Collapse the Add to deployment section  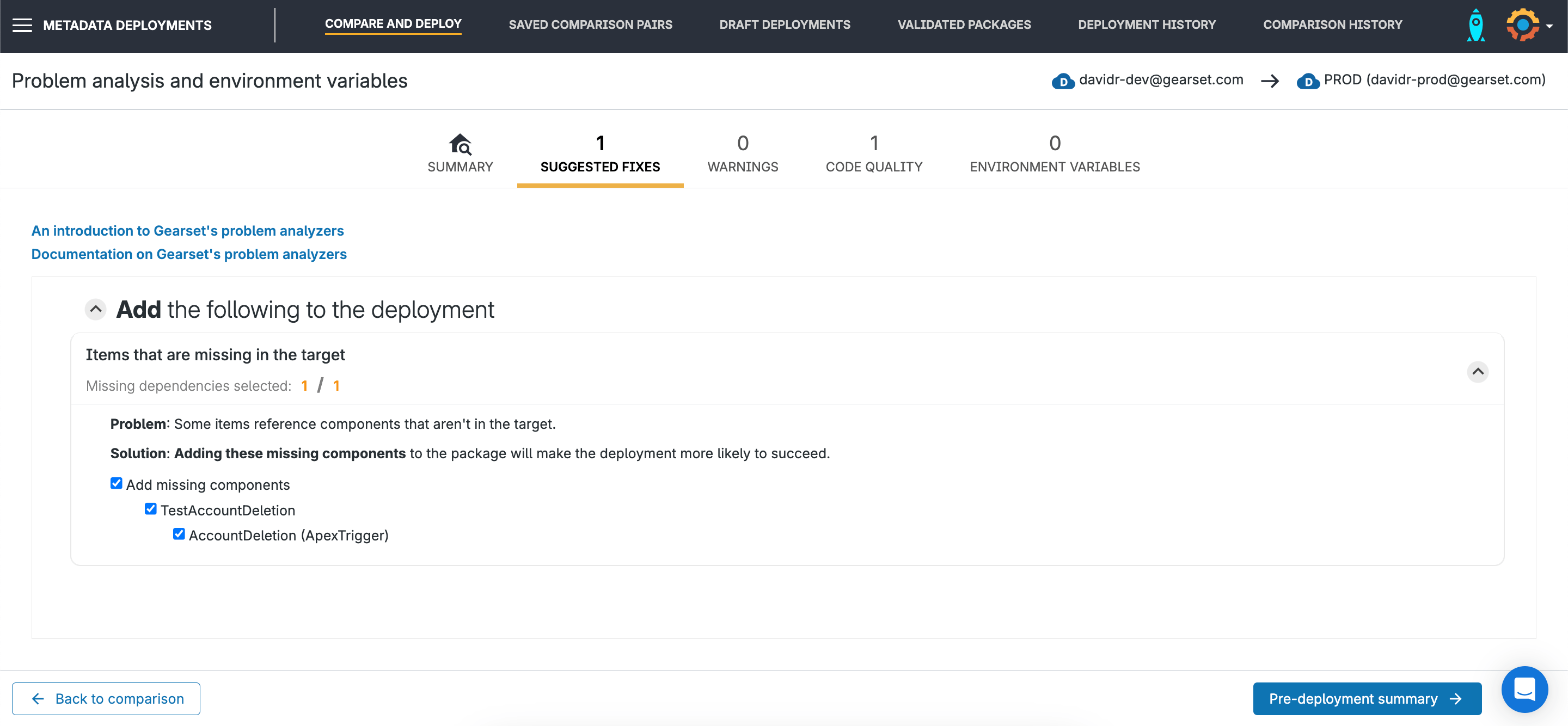pyautogui.click(x=96, y=309)
